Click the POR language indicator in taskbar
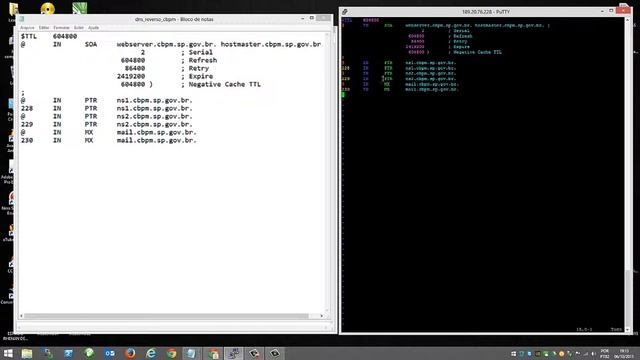The width and height of the screenshot is (640, 360). click(x=604, y=353)
